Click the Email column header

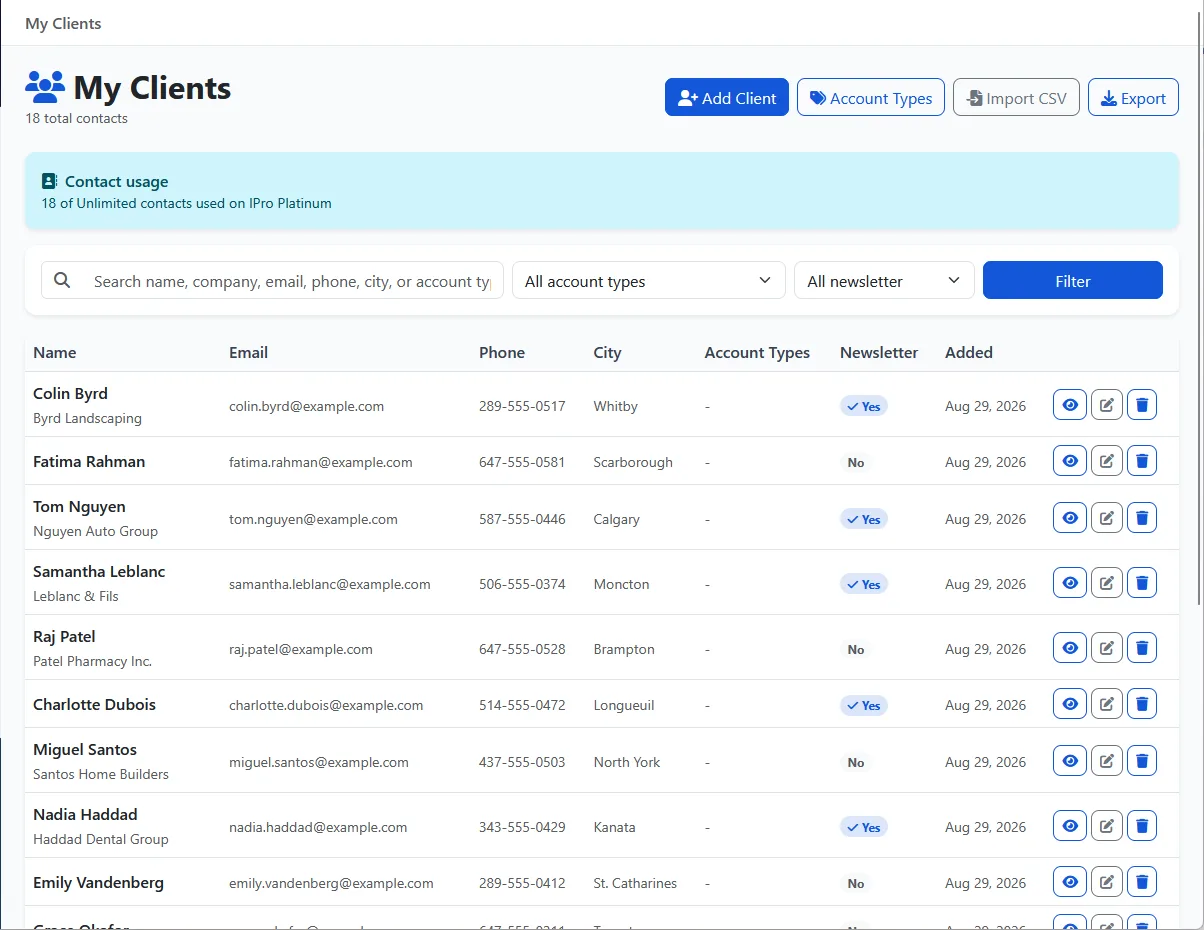[248, 352]
